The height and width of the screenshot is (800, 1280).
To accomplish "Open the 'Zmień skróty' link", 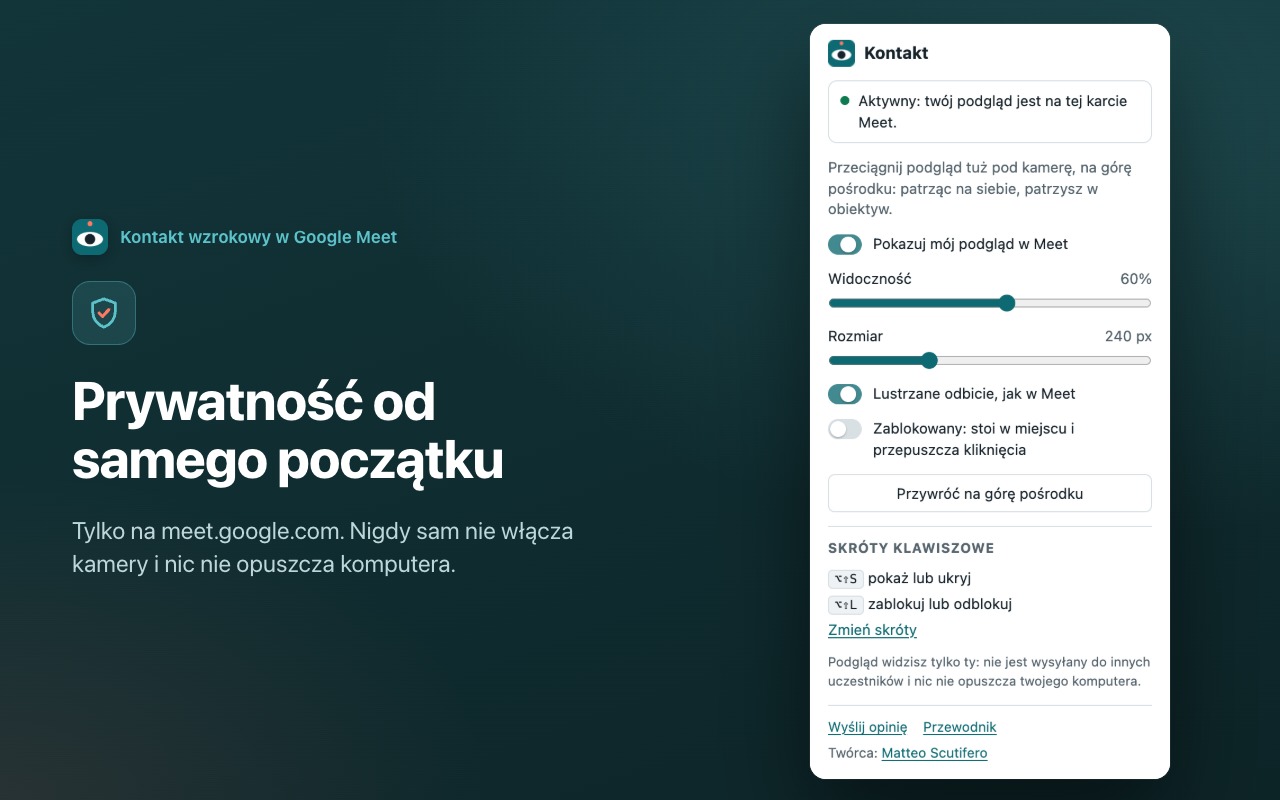I will (872, 630).
